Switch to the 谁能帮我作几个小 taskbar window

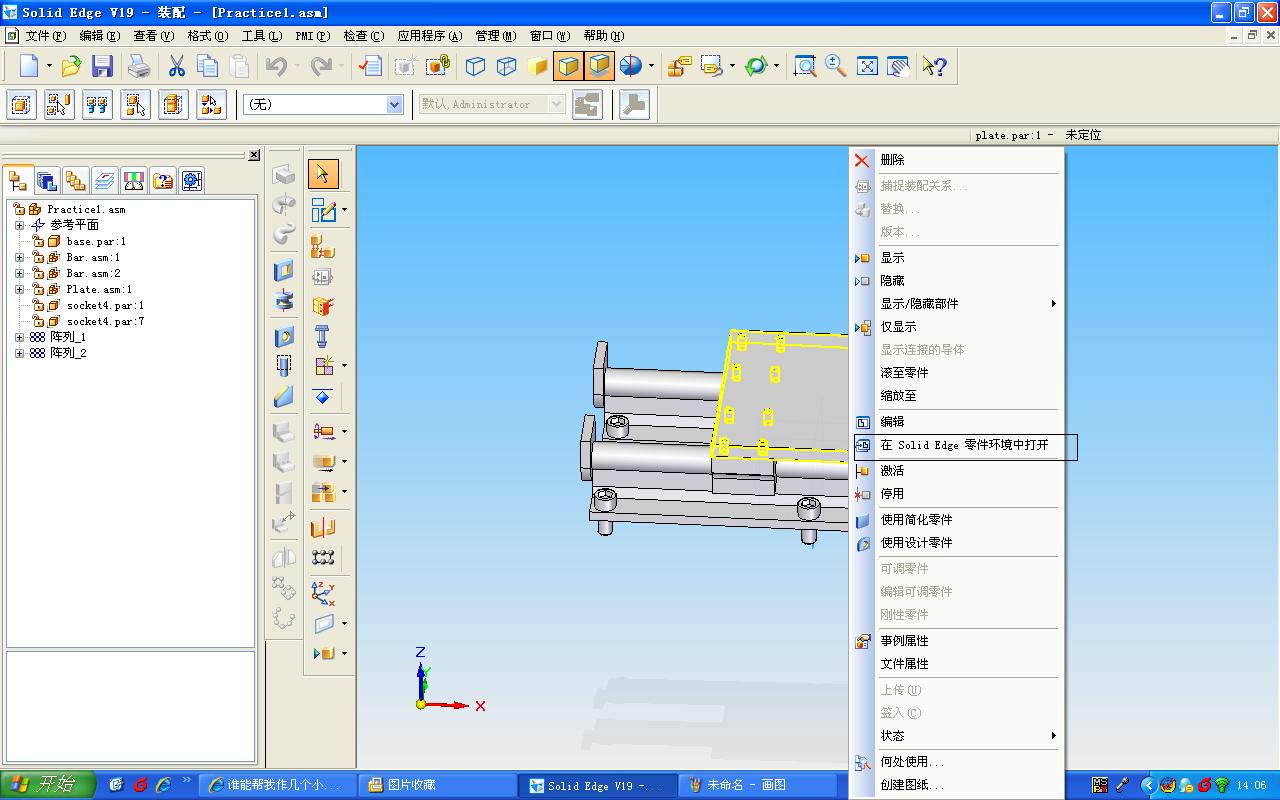point(279,785)
